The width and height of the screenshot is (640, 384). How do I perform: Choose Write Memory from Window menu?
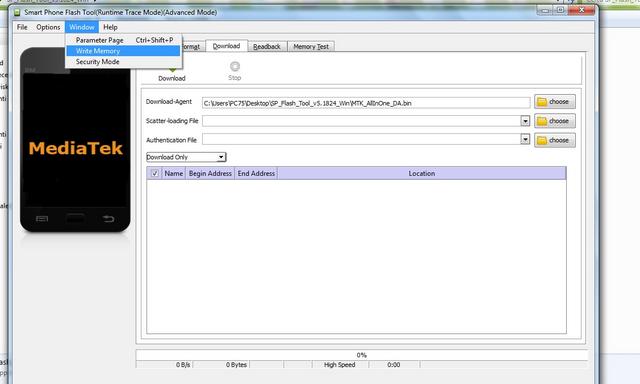[123, 51]
